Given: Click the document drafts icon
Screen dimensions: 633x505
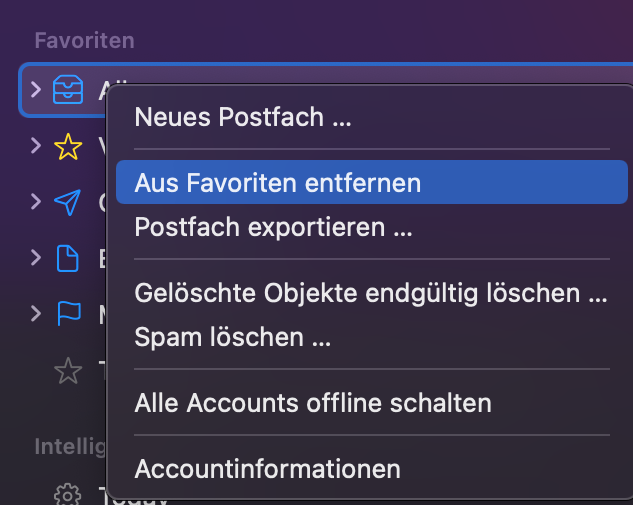Looking at the screenshot, I should coord(68,260).
